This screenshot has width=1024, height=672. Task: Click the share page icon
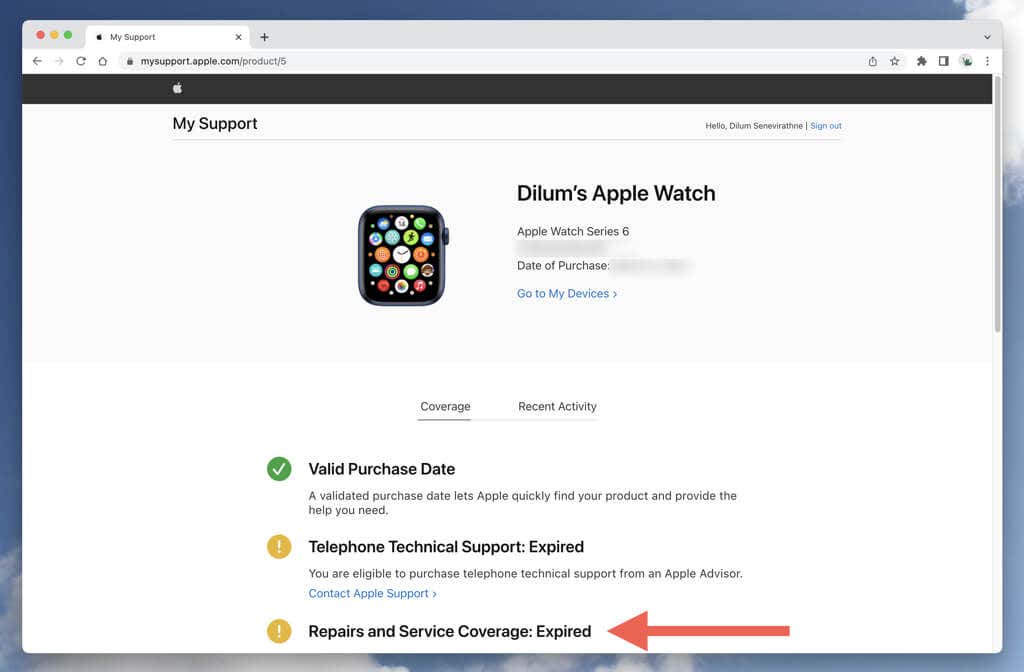point(872,61)
